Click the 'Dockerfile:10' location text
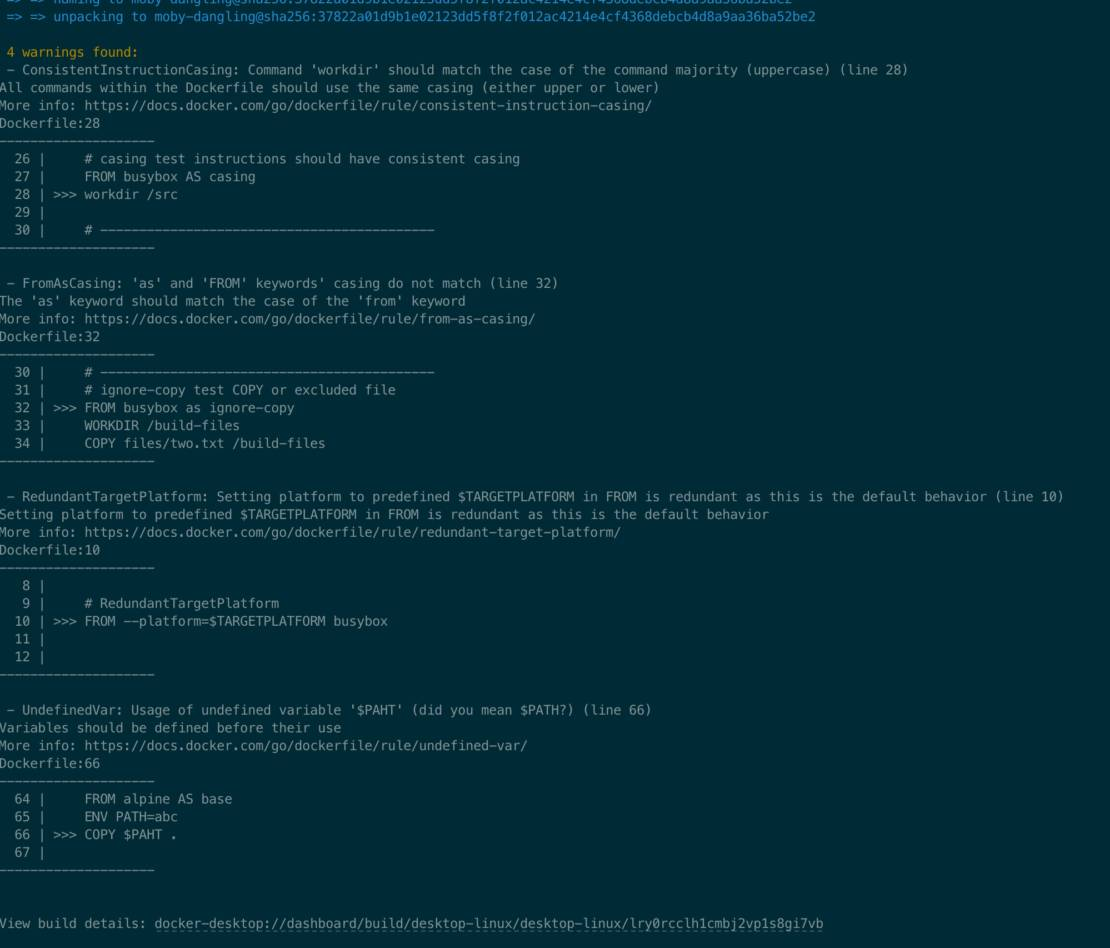Viewport: 1110px width, 948px height. pyautogui.click(x=50, y=550)
